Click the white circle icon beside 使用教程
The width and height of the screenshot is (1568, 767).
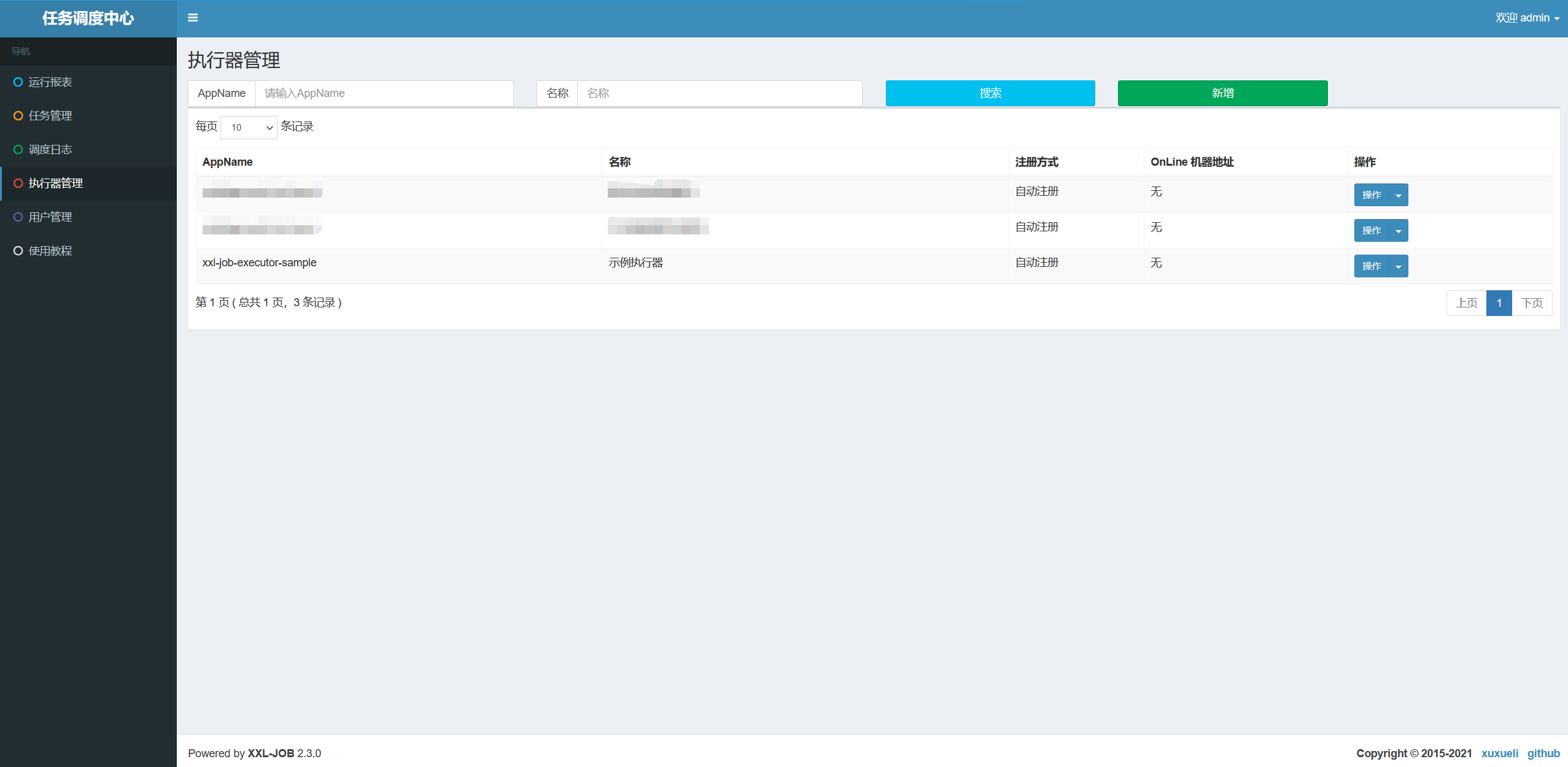tap(18, 251)
